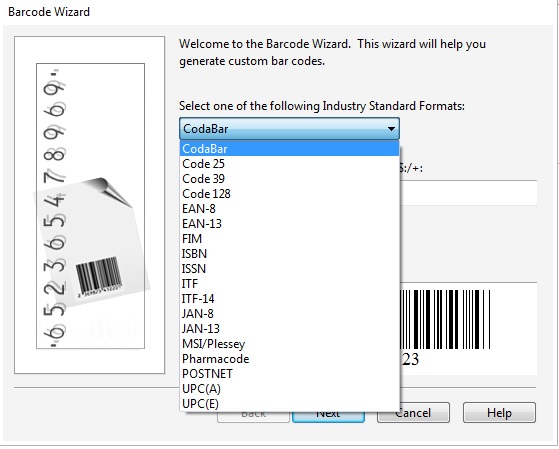Pick MSI/Plessey barcode format
Screen dimensions: 559x449
[x=289, y=344]
